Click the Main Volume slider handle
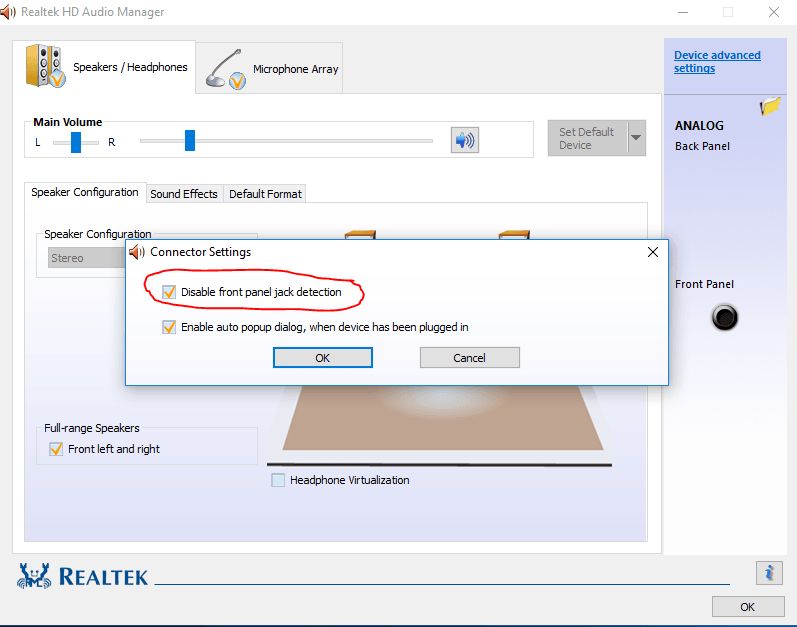Screen dimensions: 797x627 [190, 141]
